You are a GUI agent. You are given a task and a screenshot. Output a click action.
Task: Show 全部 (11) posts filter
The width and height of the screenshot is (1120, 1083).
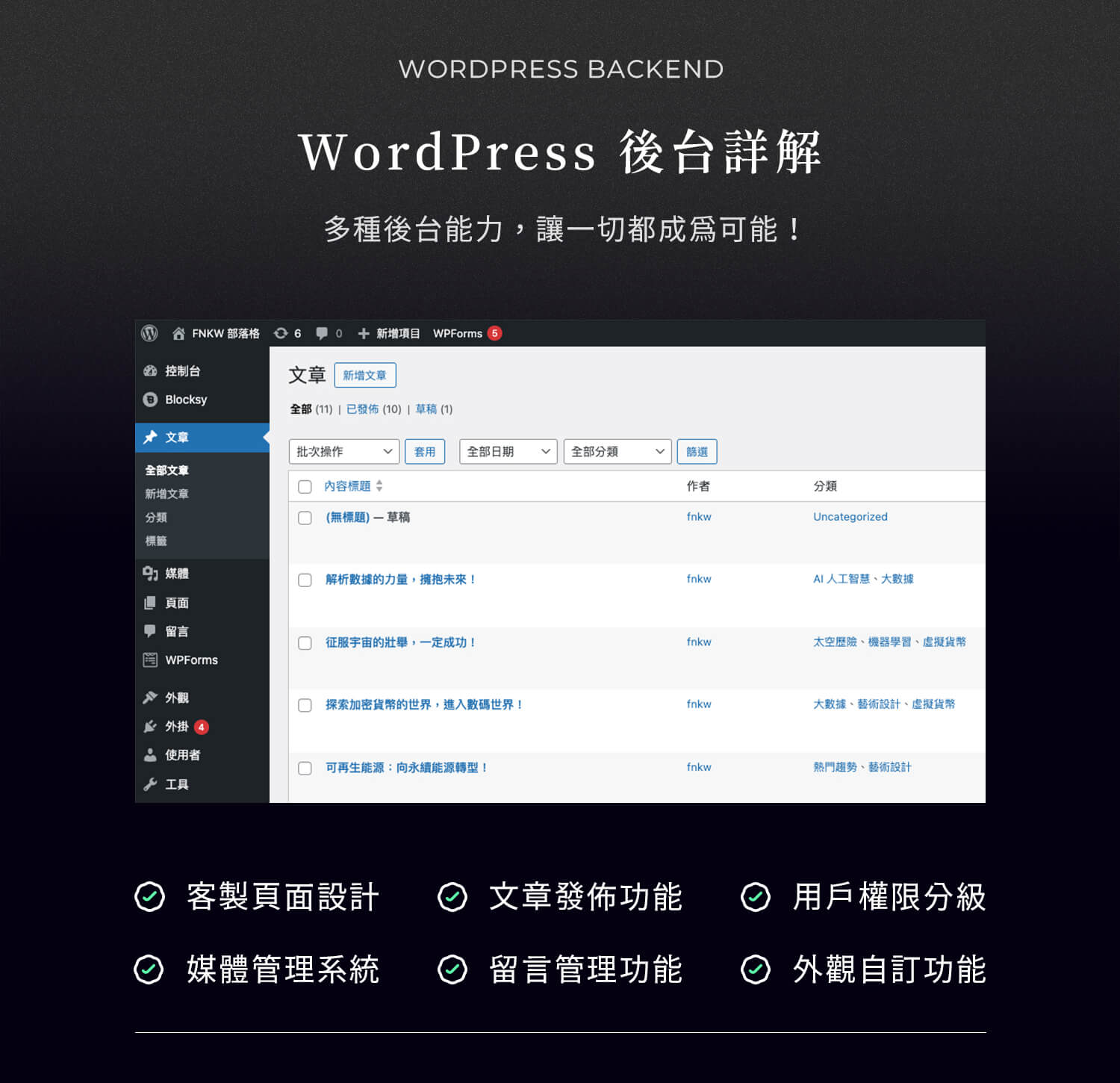pos(311,409)
